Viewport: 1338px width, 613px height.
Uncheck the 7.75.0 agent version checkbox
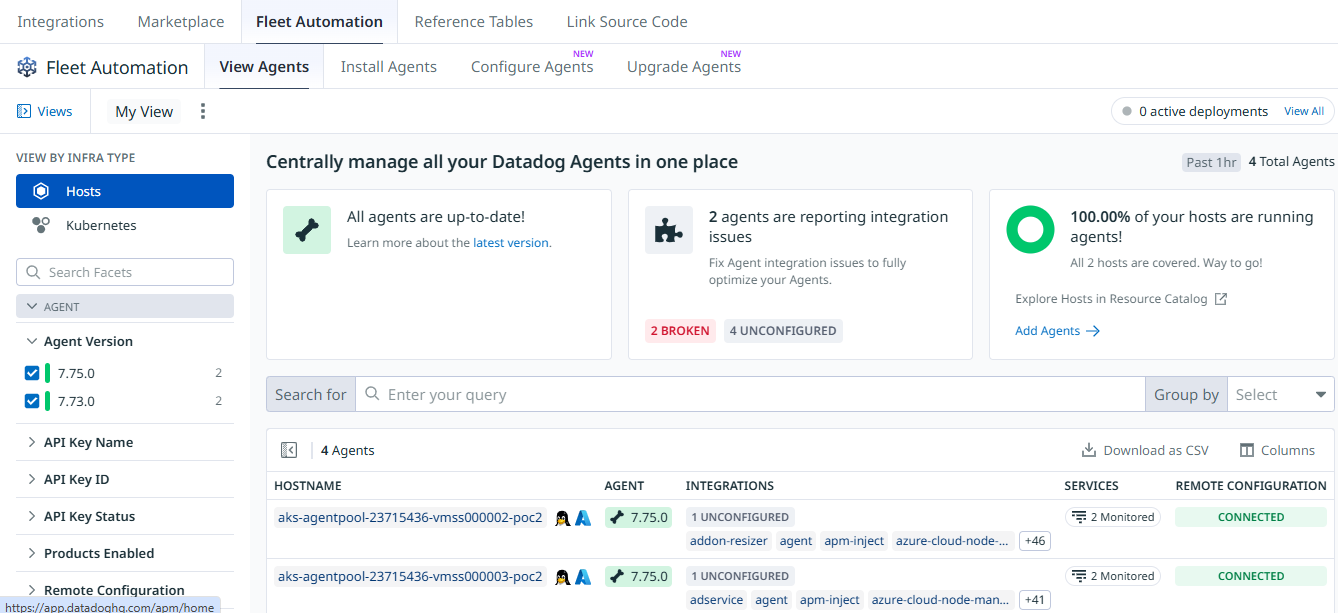click(x=32, y=373)
